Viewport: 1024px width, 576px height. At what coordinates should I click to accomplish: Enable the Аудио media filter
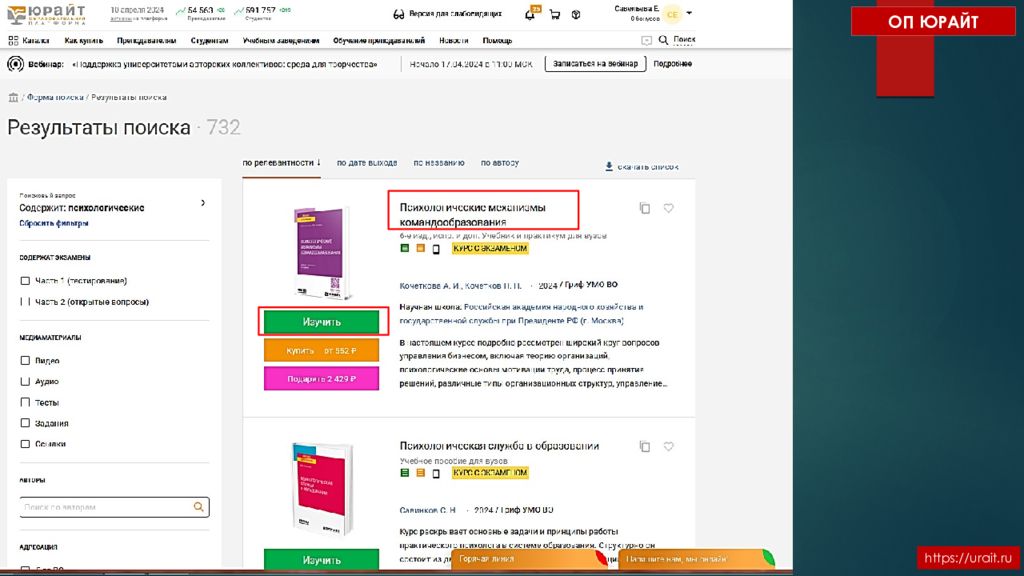[x=25, y=381]
